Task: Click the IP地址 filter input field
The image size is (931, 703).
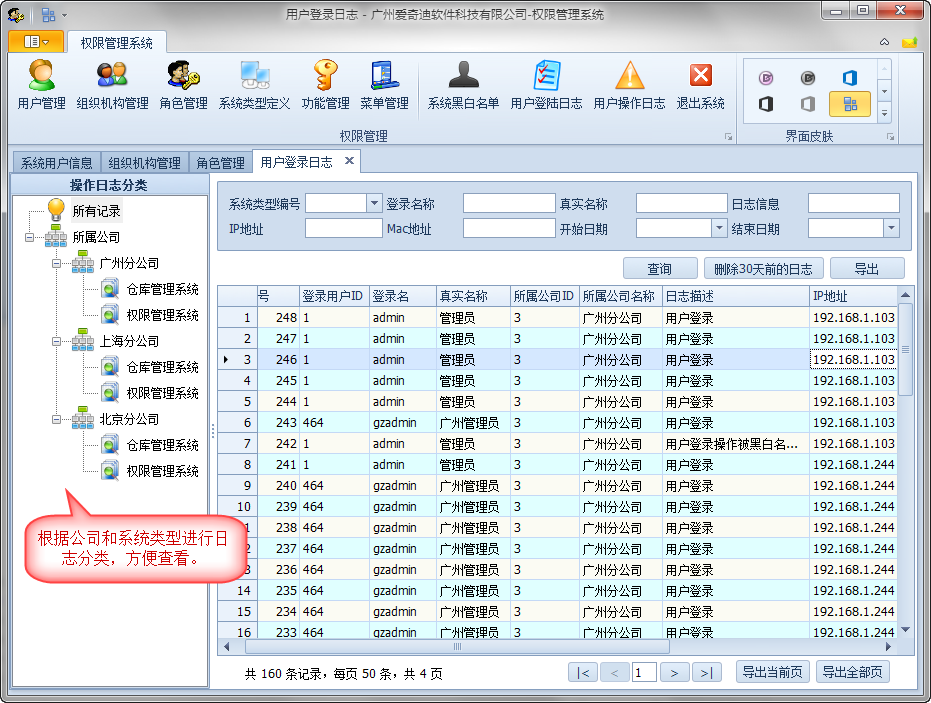Action: (x=343, y=228)
